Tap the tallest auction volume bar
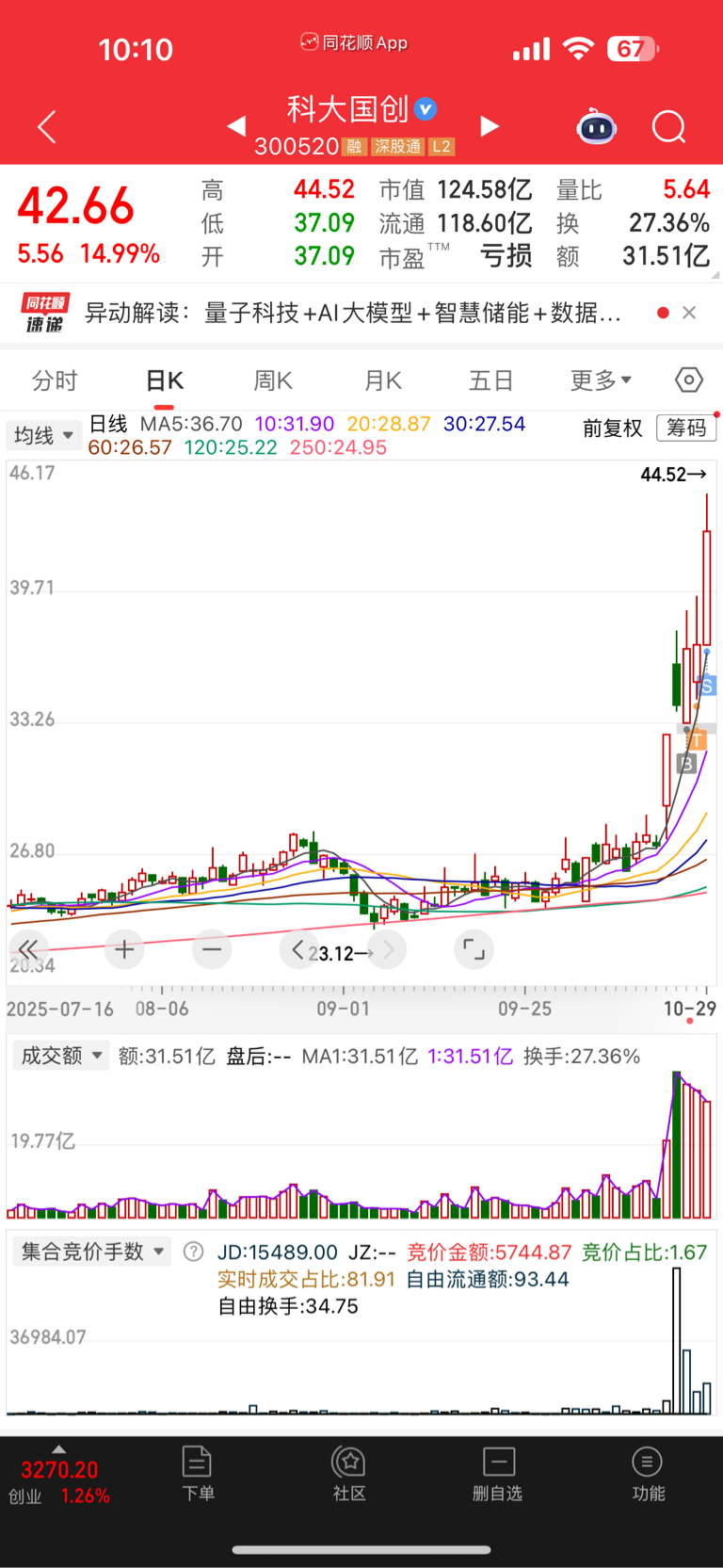The height and width of the screenshot is (1568, 723). pyautogui.click(x=676, y=1341)
